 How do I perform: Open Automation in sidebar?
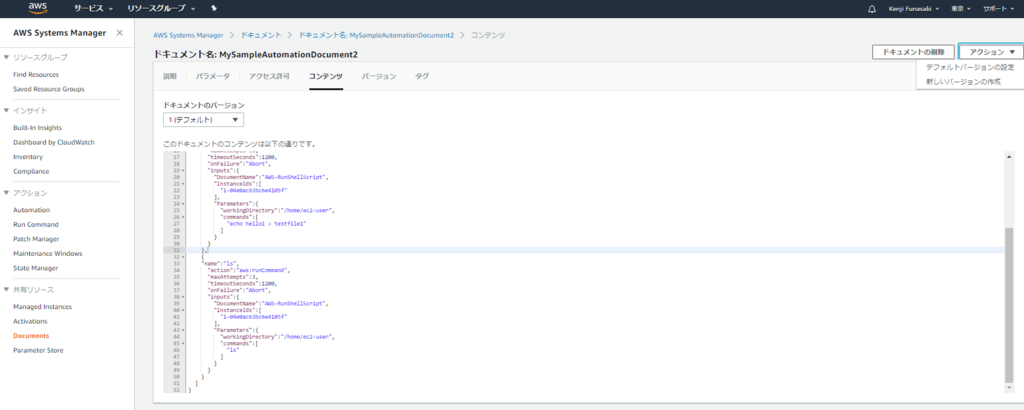point(31,210)
